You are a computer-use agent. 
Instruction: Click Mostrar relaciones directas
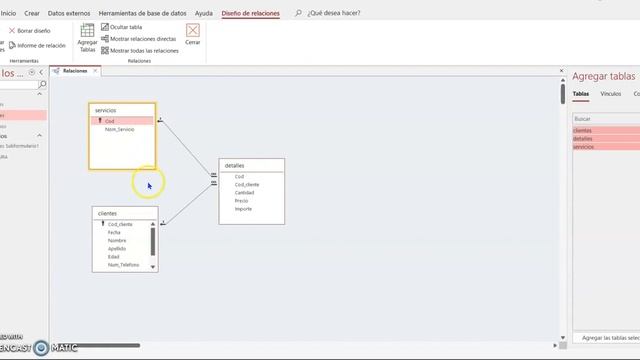(139, 39)
